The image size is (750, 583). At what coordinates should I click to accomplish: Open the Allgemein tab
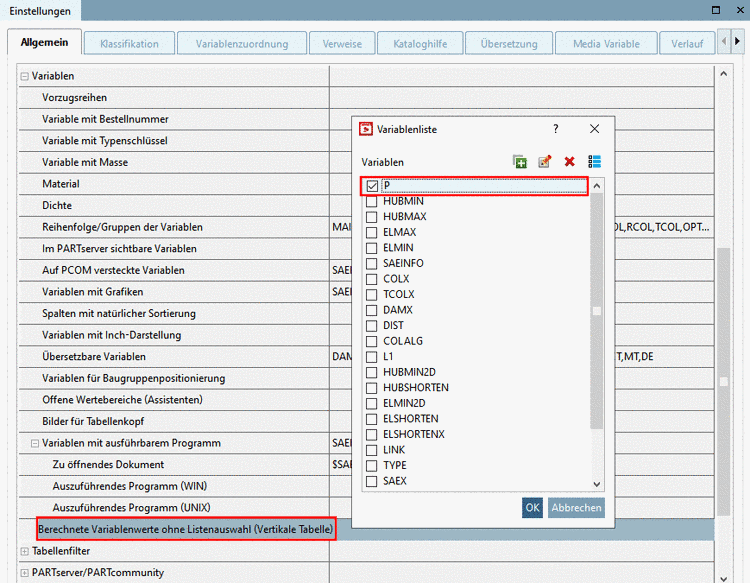(44, 42)
